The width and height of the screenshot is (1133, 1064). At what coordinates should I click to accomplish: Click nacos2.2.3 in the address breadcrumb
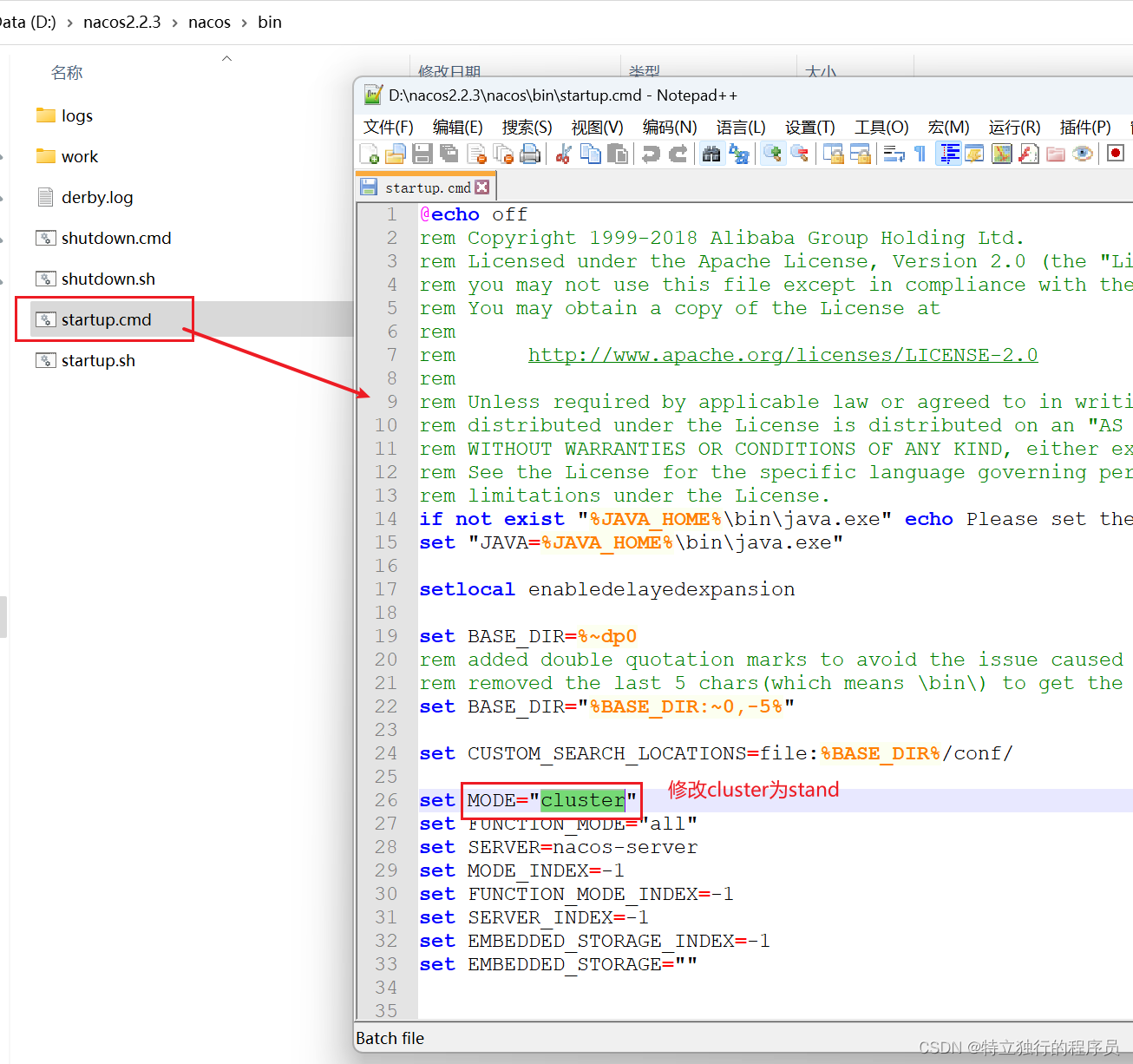tap(122, 22)
